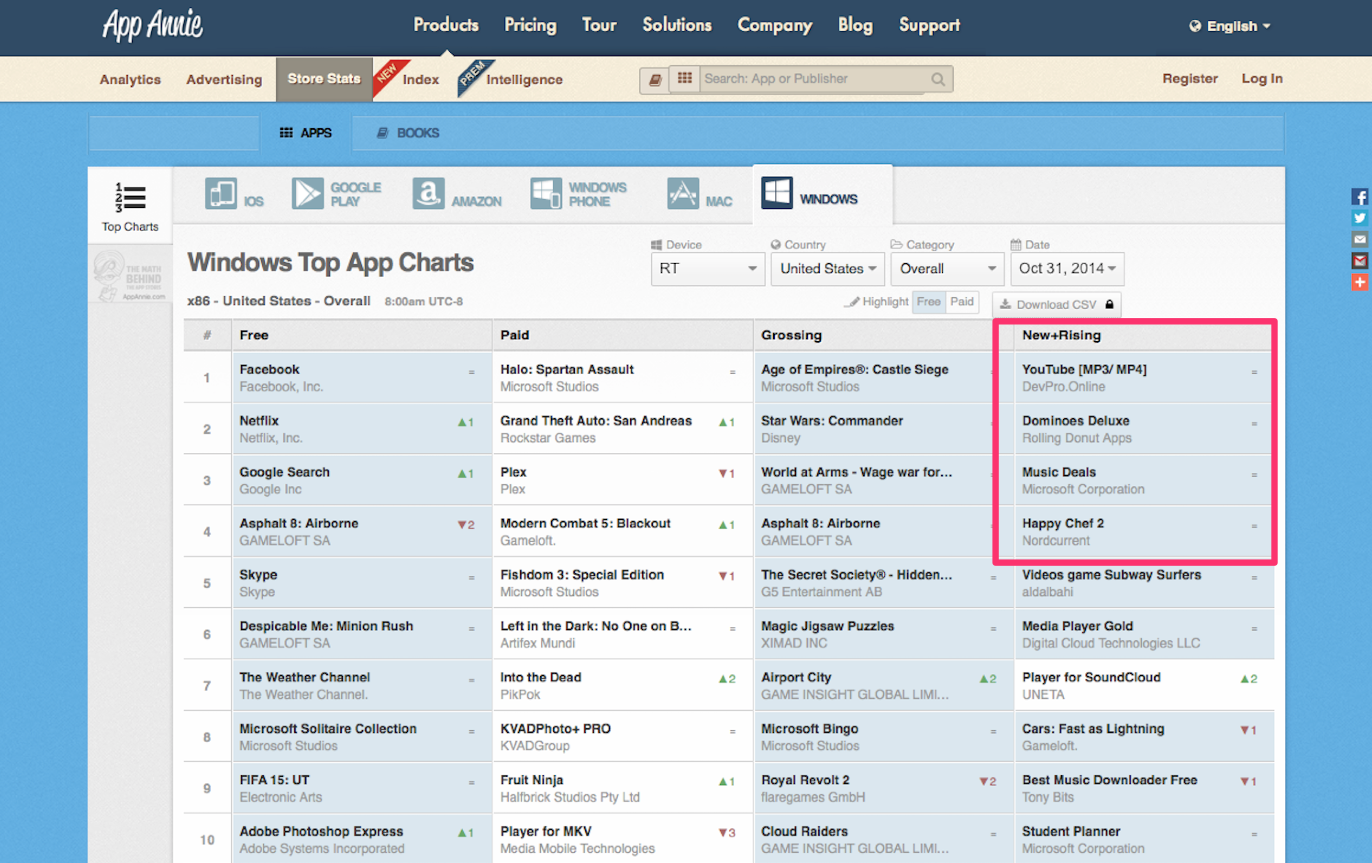Open YouTube [MP3/ MP4] app

coord(1084,370)
